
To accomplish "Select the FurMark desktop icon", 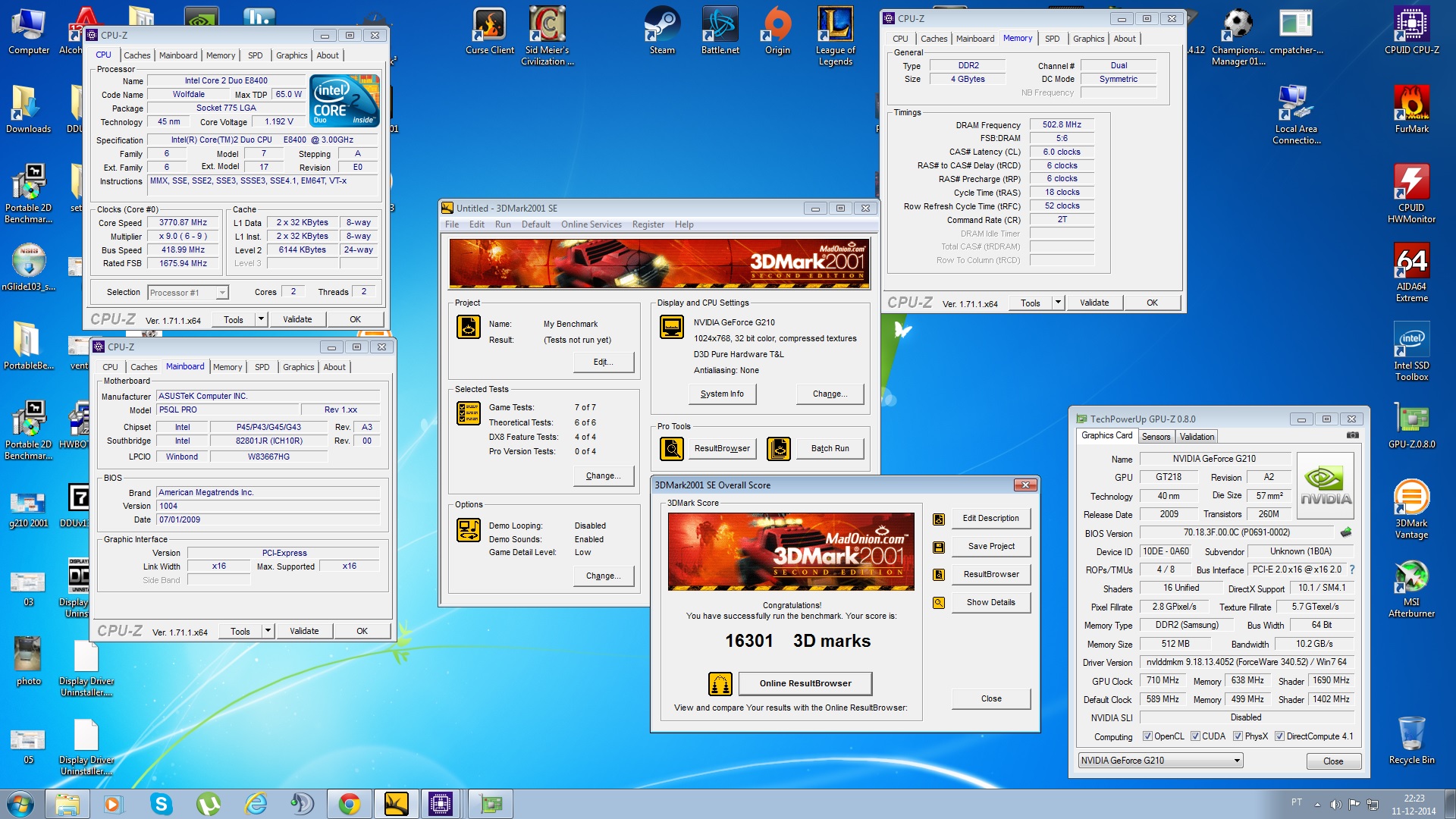I will click(1411, 109).
